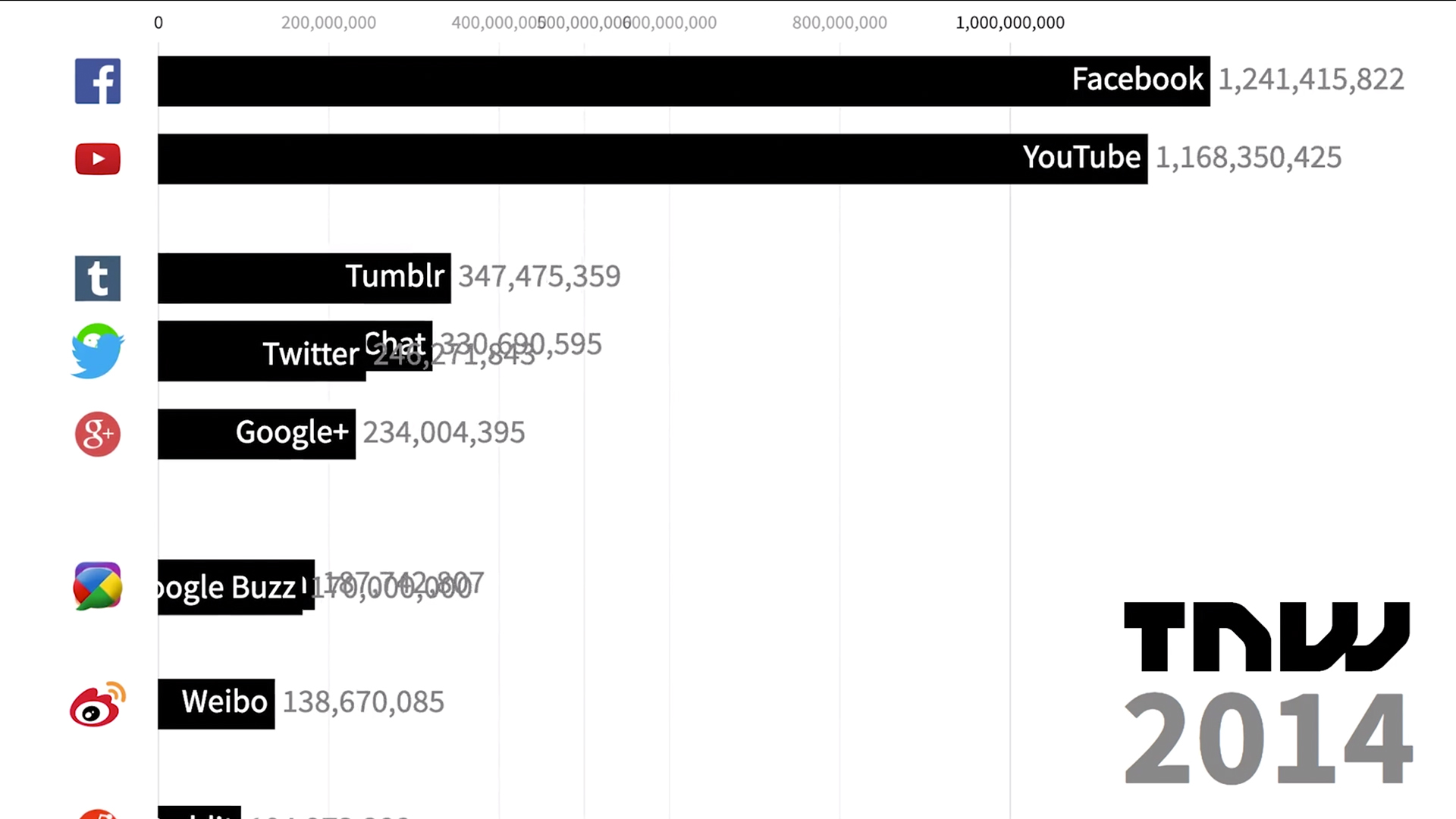Viewport: 1456px width, 819px height.
Task: Click the 200,000,000 axis label
Action: [x=328, y=23]
